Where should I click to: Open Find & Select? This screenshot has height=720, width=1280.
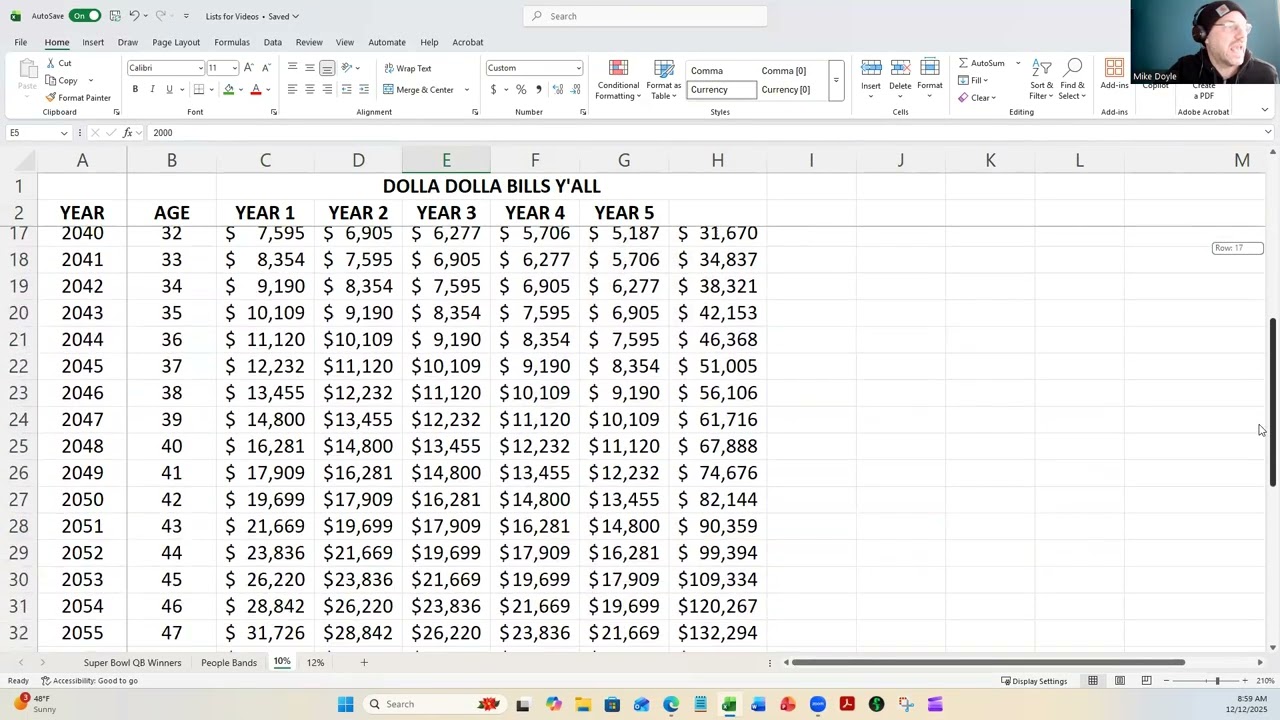click(x=1072, y=80)
